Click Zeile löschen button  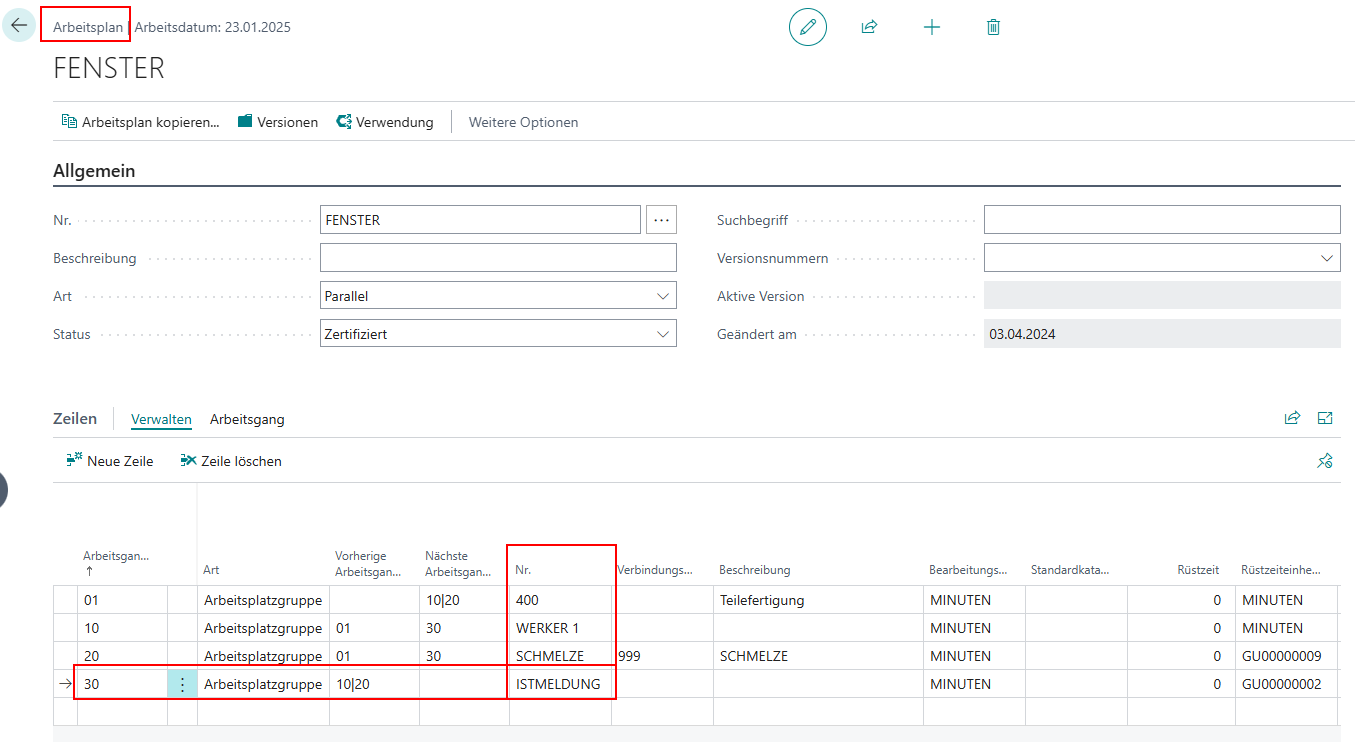[x=231, y=461]
